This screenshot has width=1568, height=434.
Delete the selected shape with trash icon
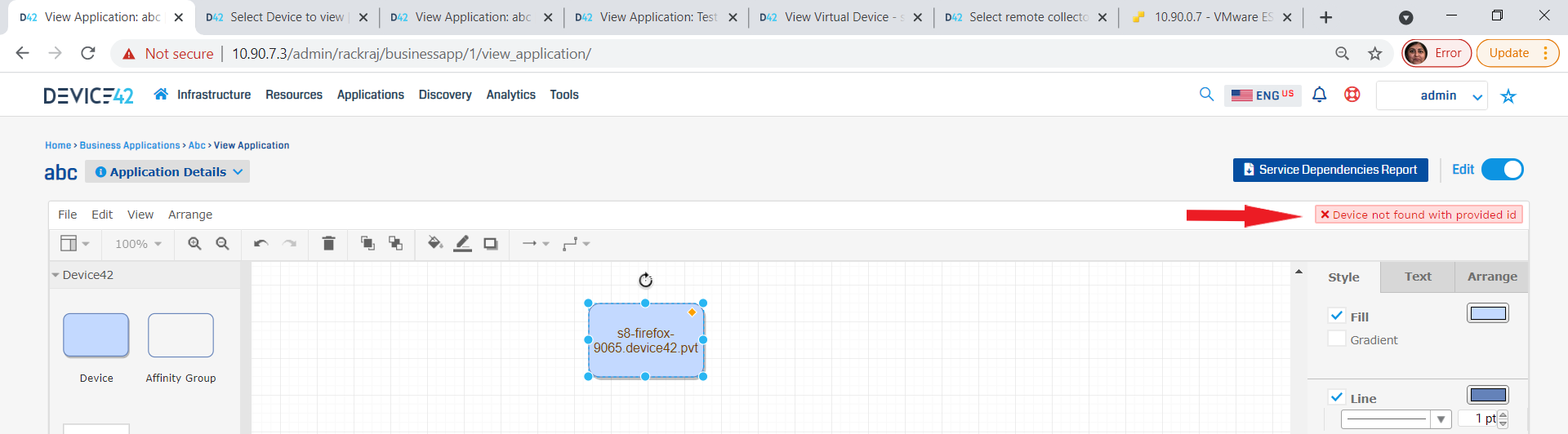click(328, 243)
